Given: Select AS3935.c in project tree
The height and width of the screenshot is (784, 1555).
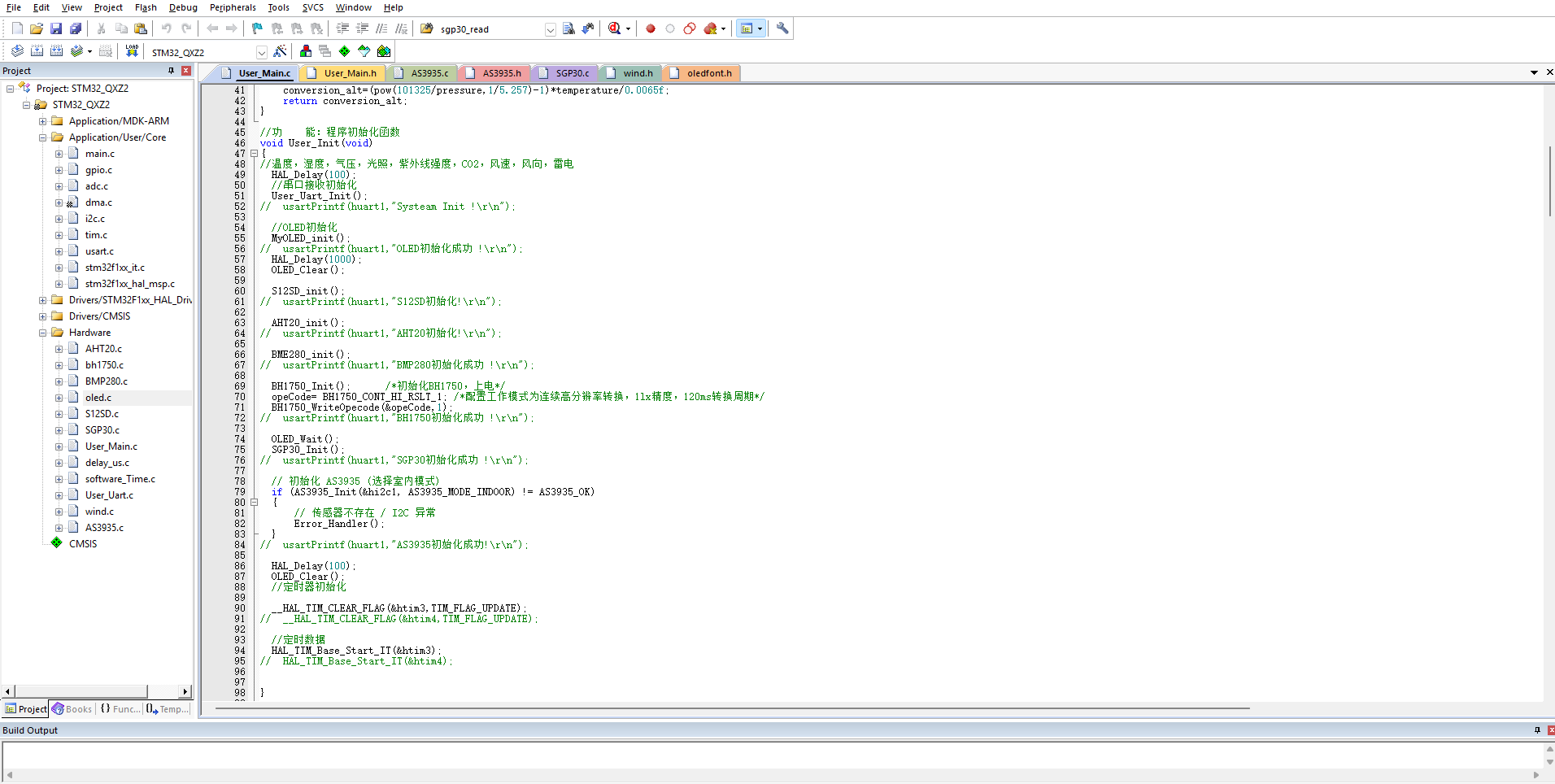Looking at the screenshot, I should (104, 528).
